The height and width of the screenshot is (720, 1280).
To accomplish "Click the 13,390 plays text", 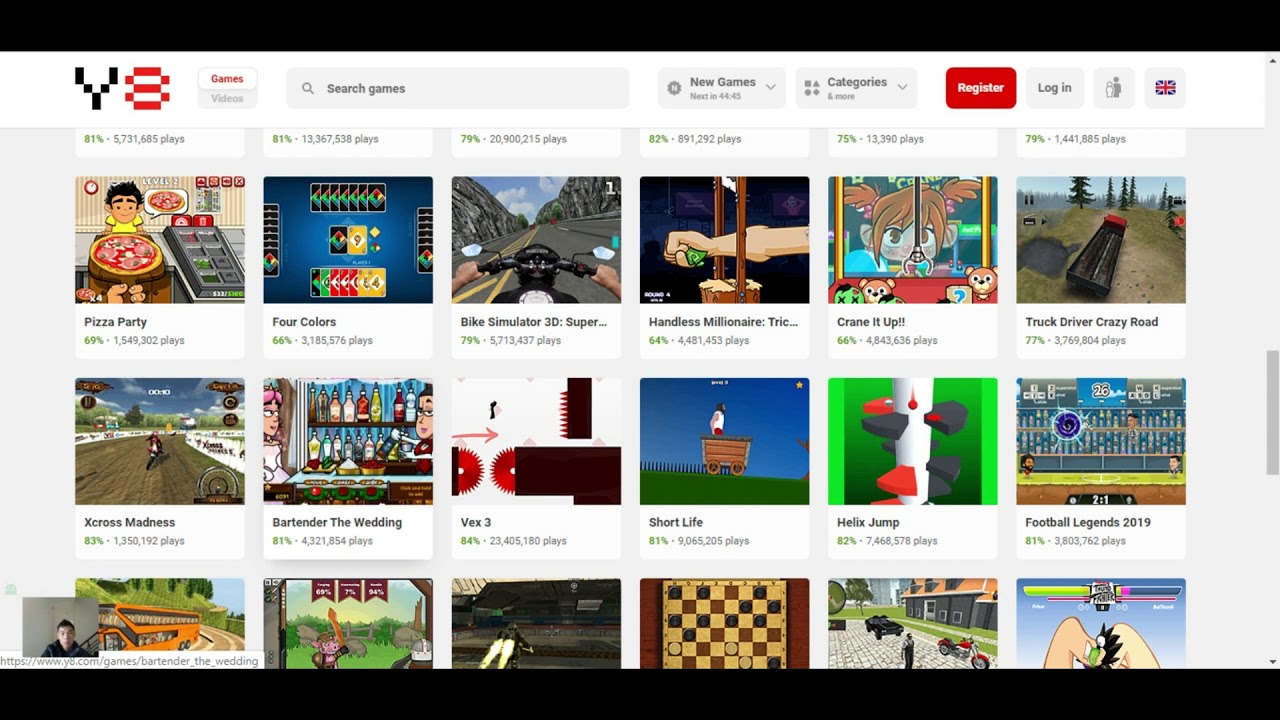I will tap(896, 139).
